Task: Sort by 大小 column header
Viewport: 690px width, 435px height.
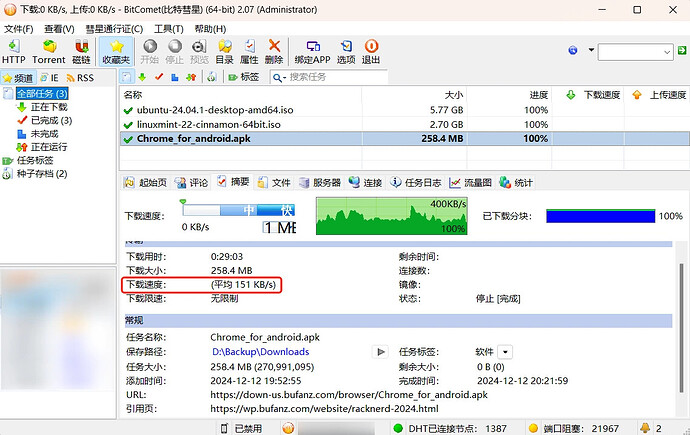Action: coord(414,95)
